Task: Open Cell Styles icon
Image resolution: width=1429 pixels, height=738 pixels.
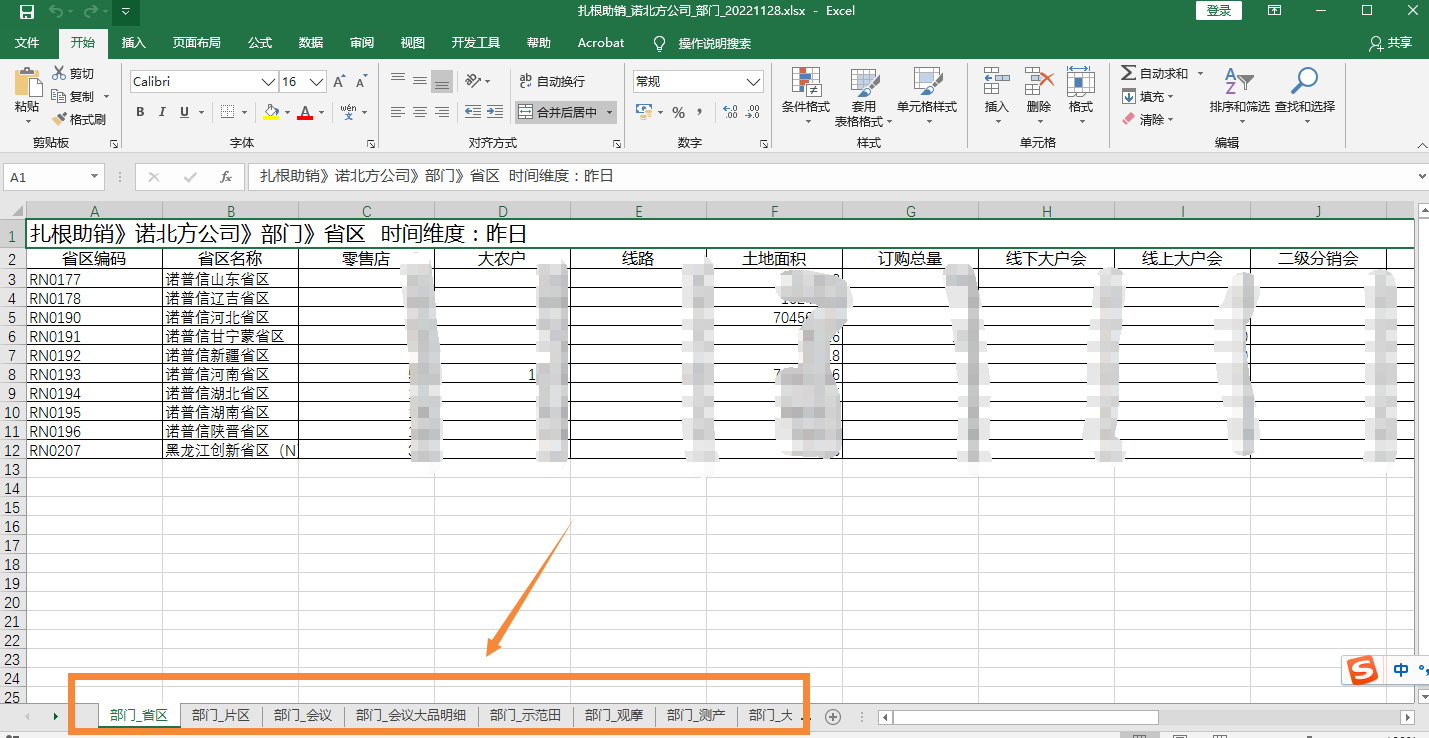Action: click(x=927, y=82)
